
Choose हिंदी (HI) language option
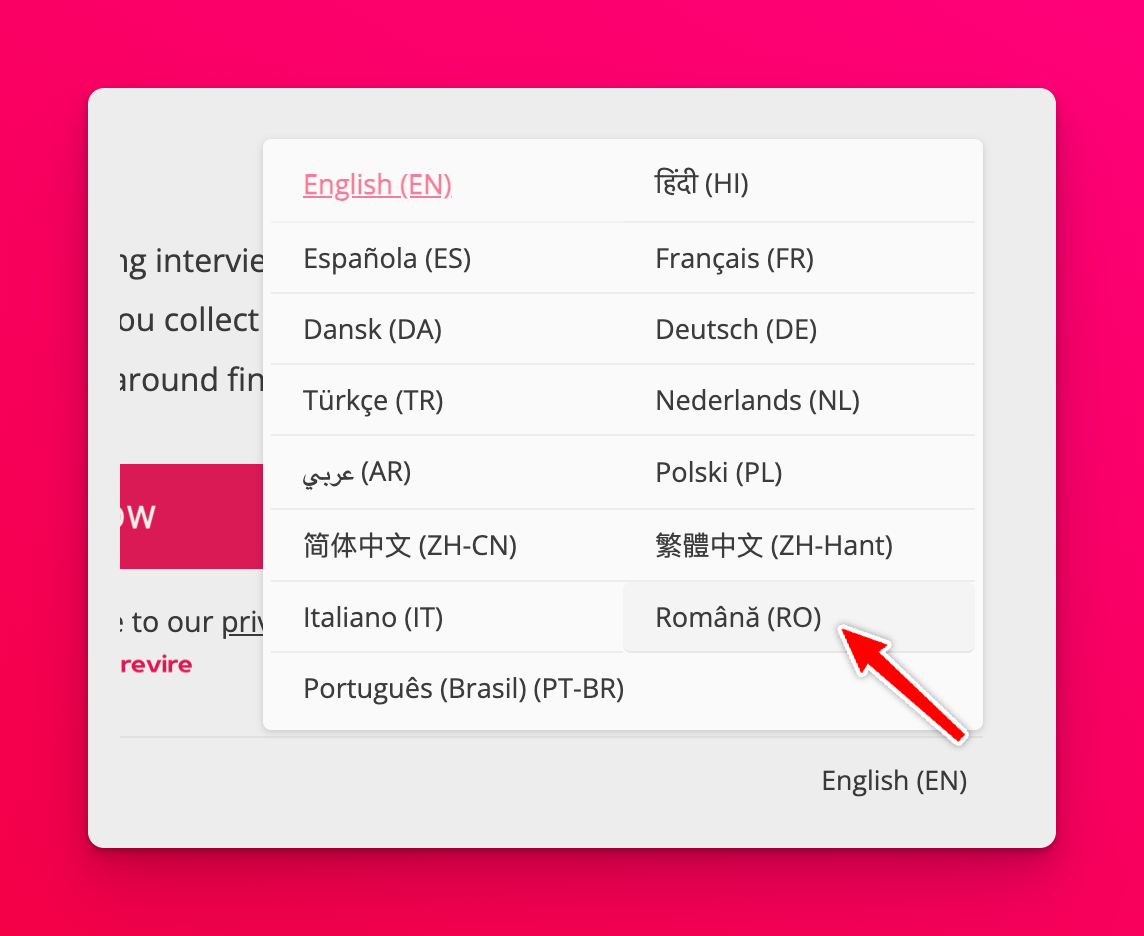(701, 184)
